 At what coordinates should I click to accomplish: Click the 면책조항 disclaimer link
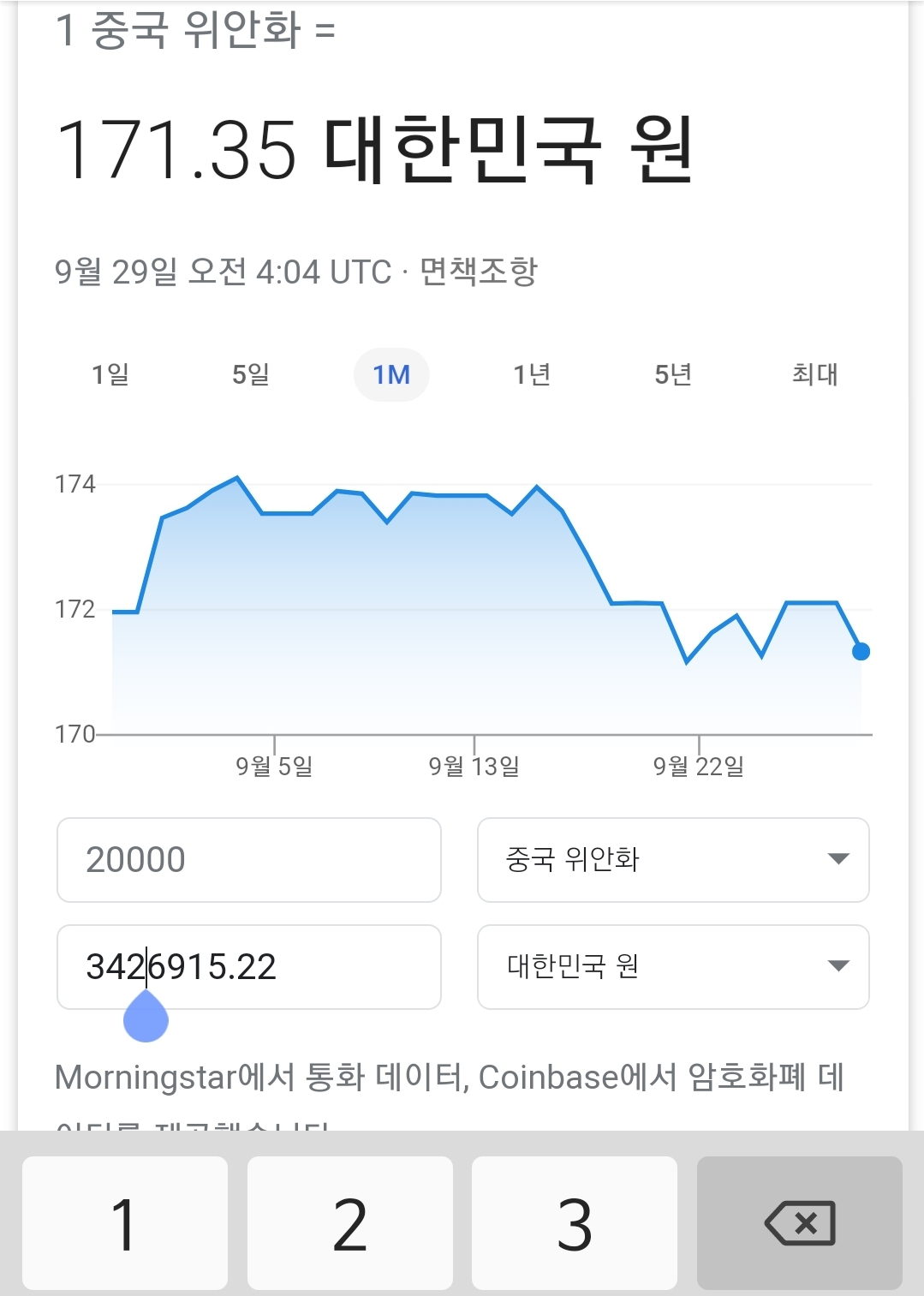pyautogui.click(x=479, y=272)
